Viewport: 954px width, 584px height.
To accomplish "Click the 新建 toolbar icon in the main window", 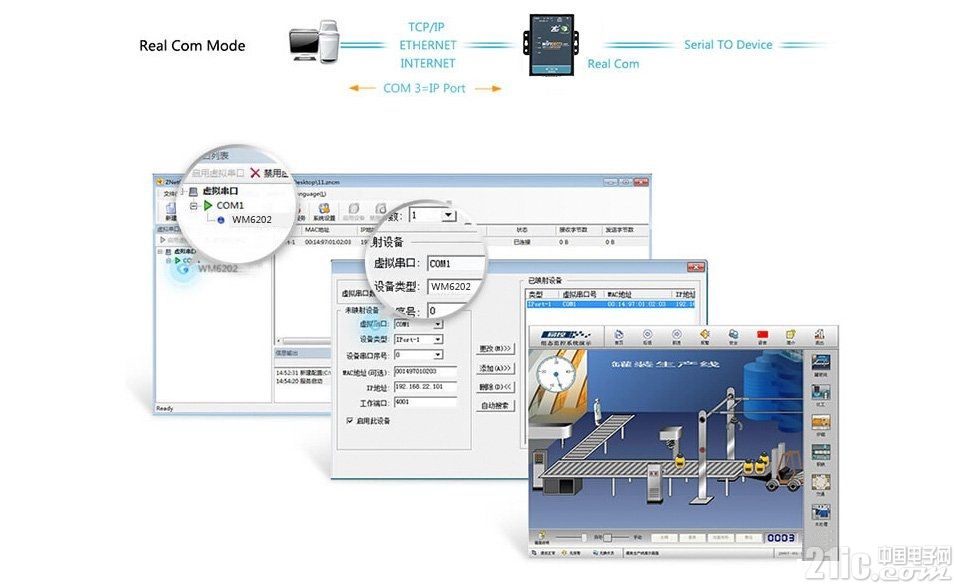I will coord(171,210).
